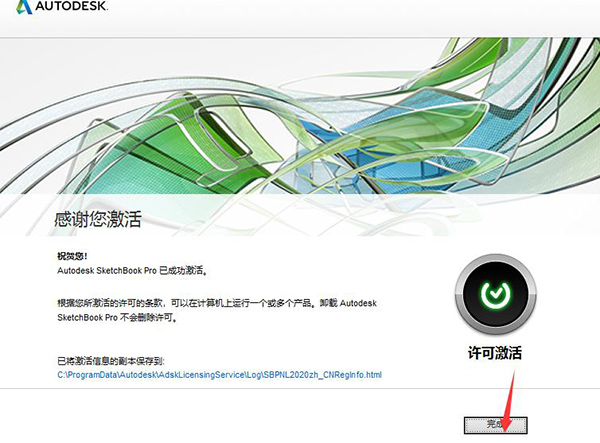This screenshot has height=443, width=600.
Task: Click the 'Autodesk SketchBook Pro 已成功激活' line
Action: click(x=132, y=270)
